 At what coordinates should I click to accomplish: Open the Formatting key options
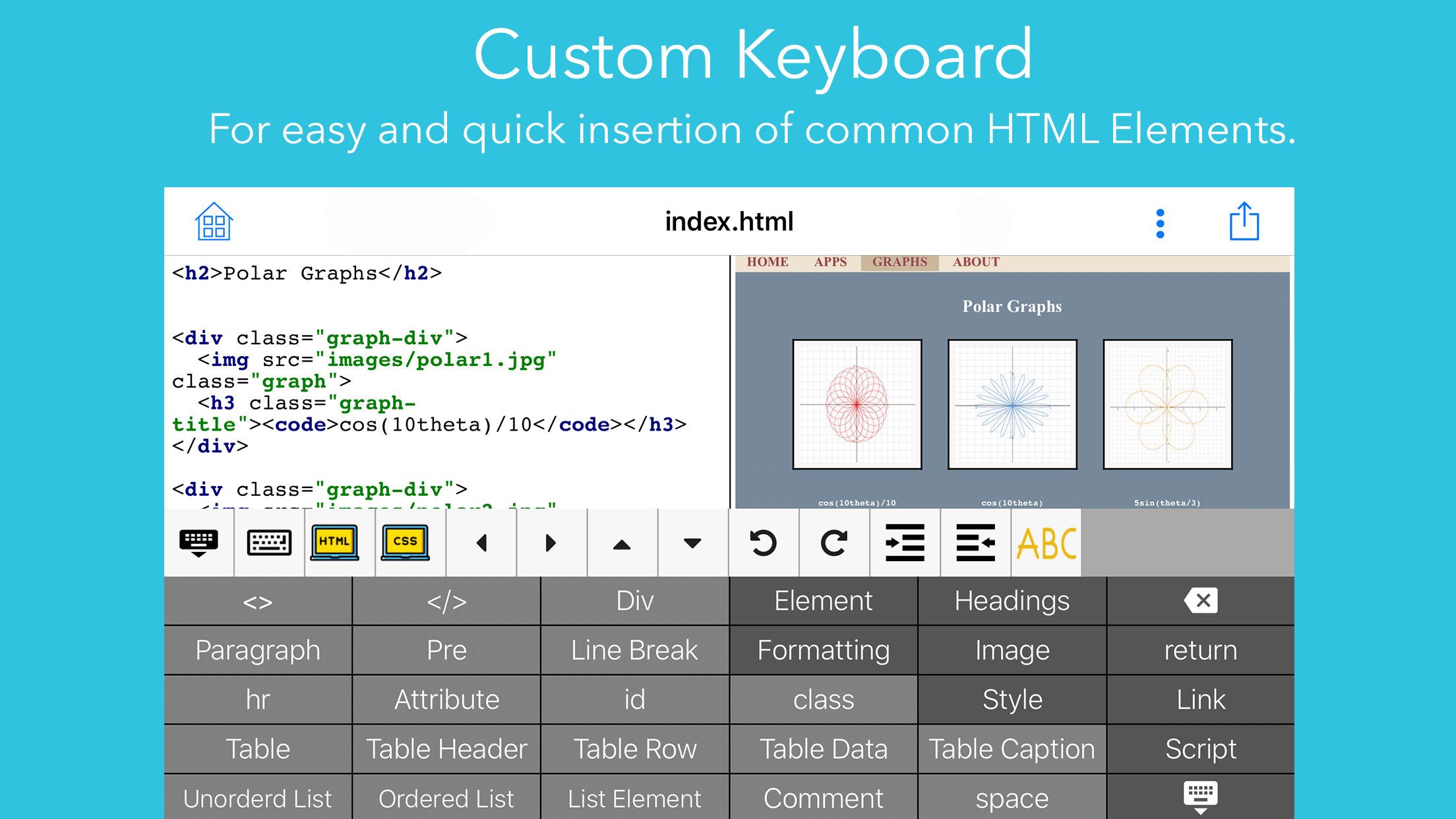(823, 650)
